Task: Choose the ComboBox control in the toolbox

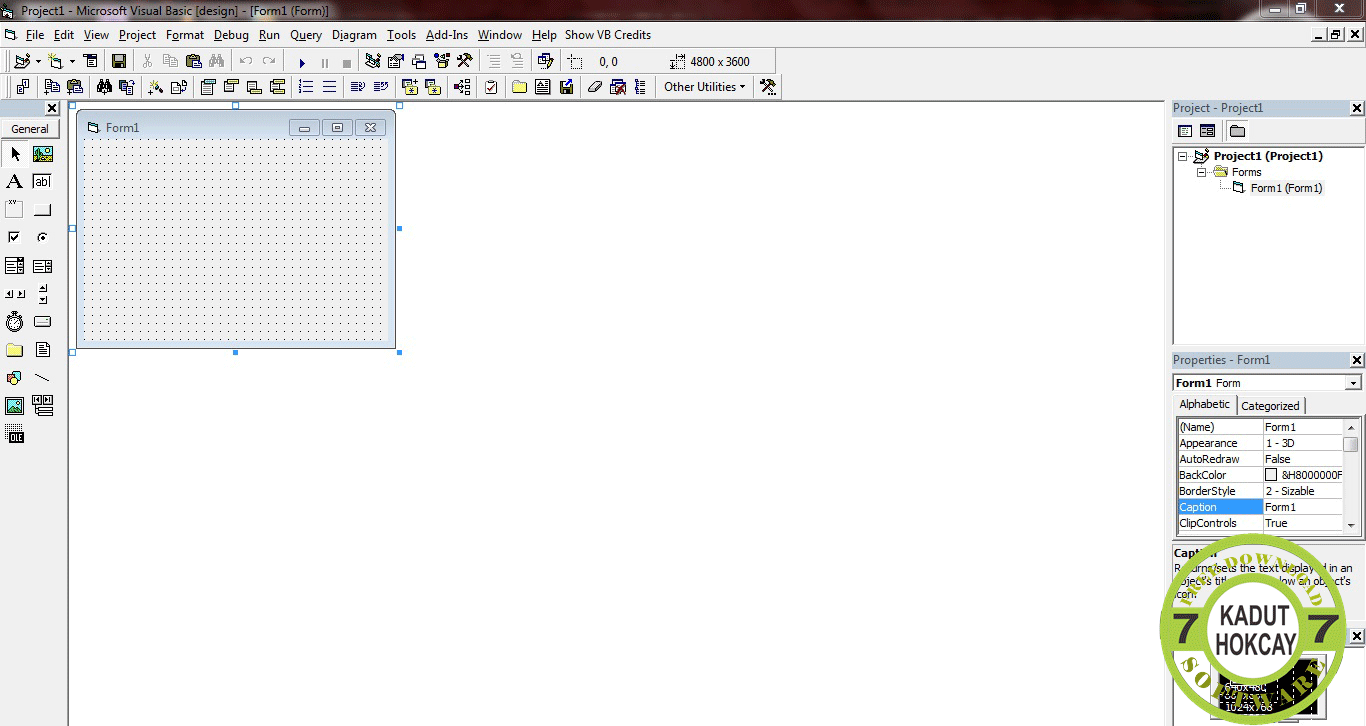Action: coord(15,266)
